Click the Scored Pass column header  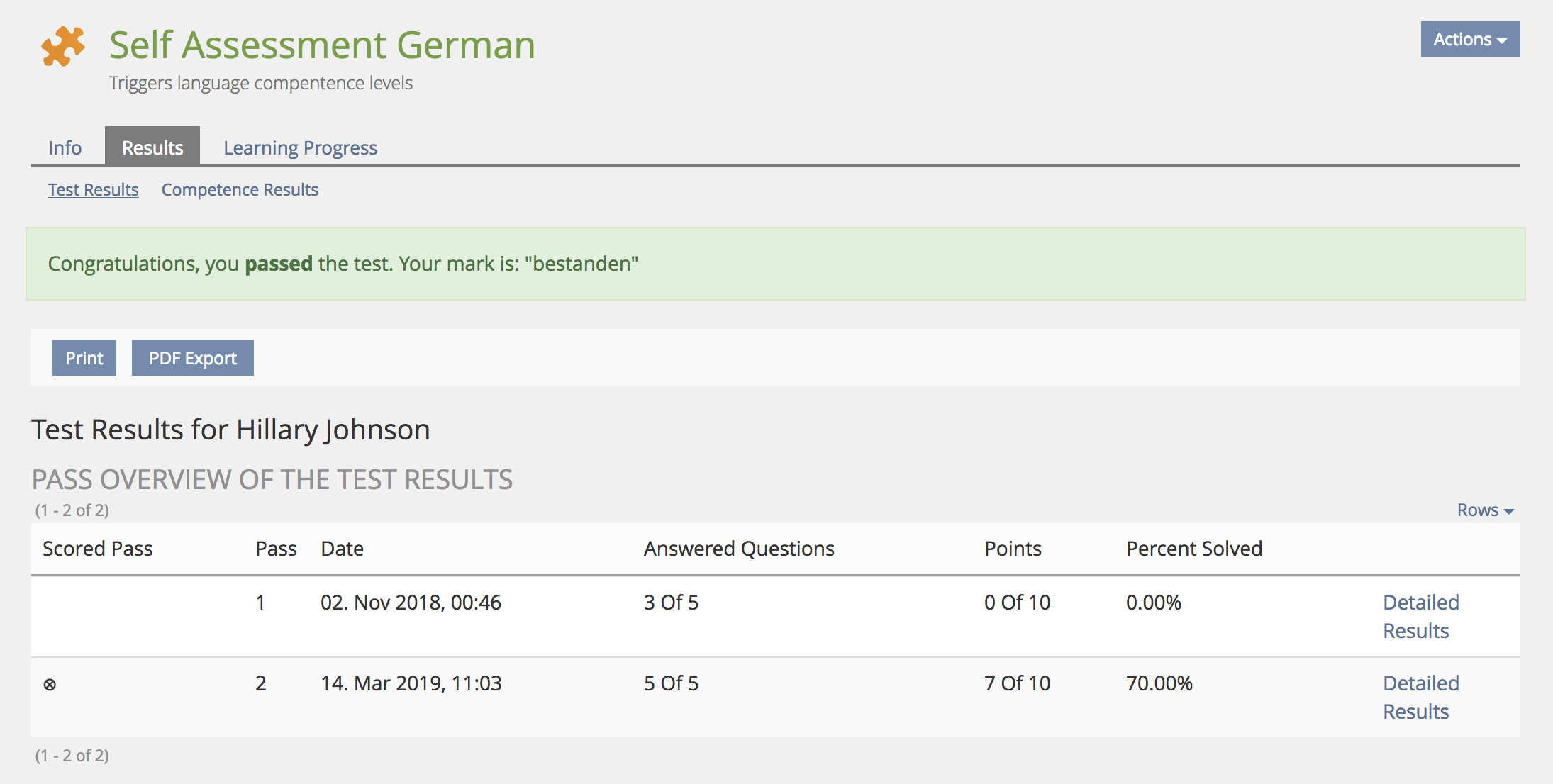point(97,549)
